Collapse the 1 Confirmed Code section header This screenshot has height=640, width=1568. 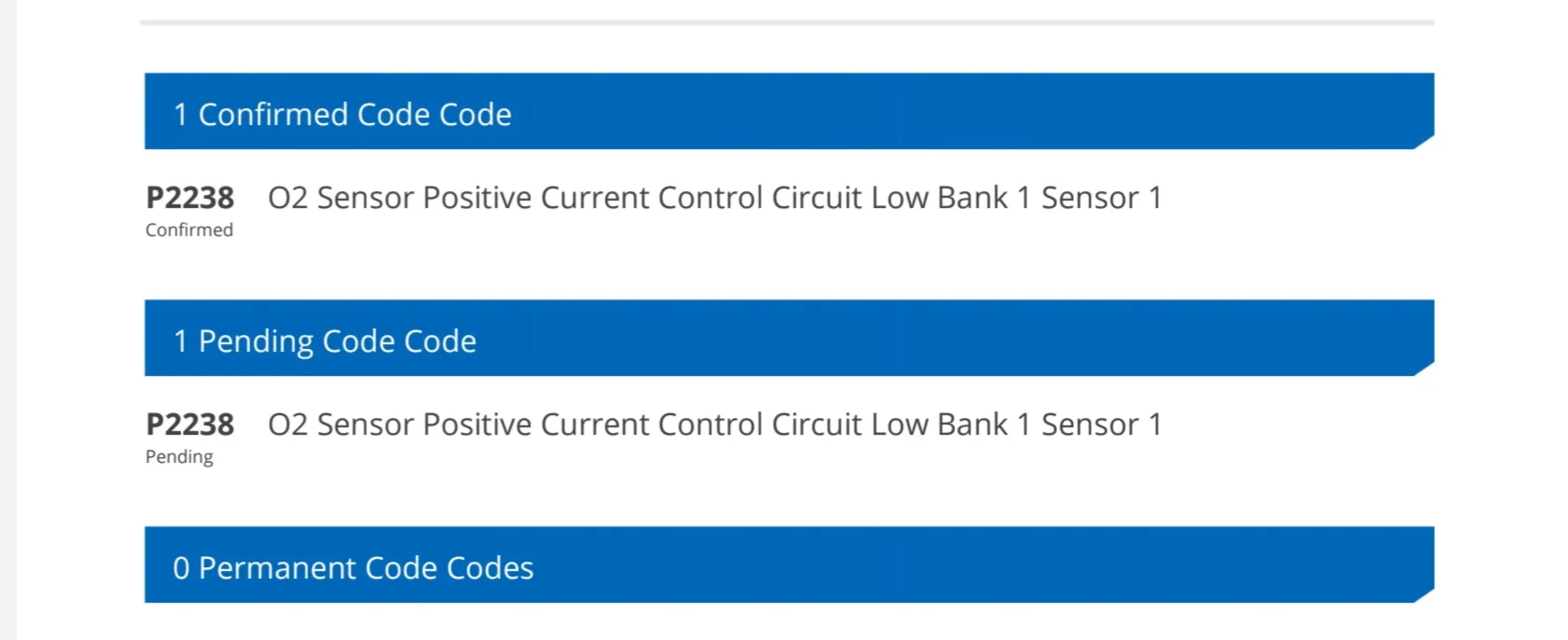[x=789, y=112]
